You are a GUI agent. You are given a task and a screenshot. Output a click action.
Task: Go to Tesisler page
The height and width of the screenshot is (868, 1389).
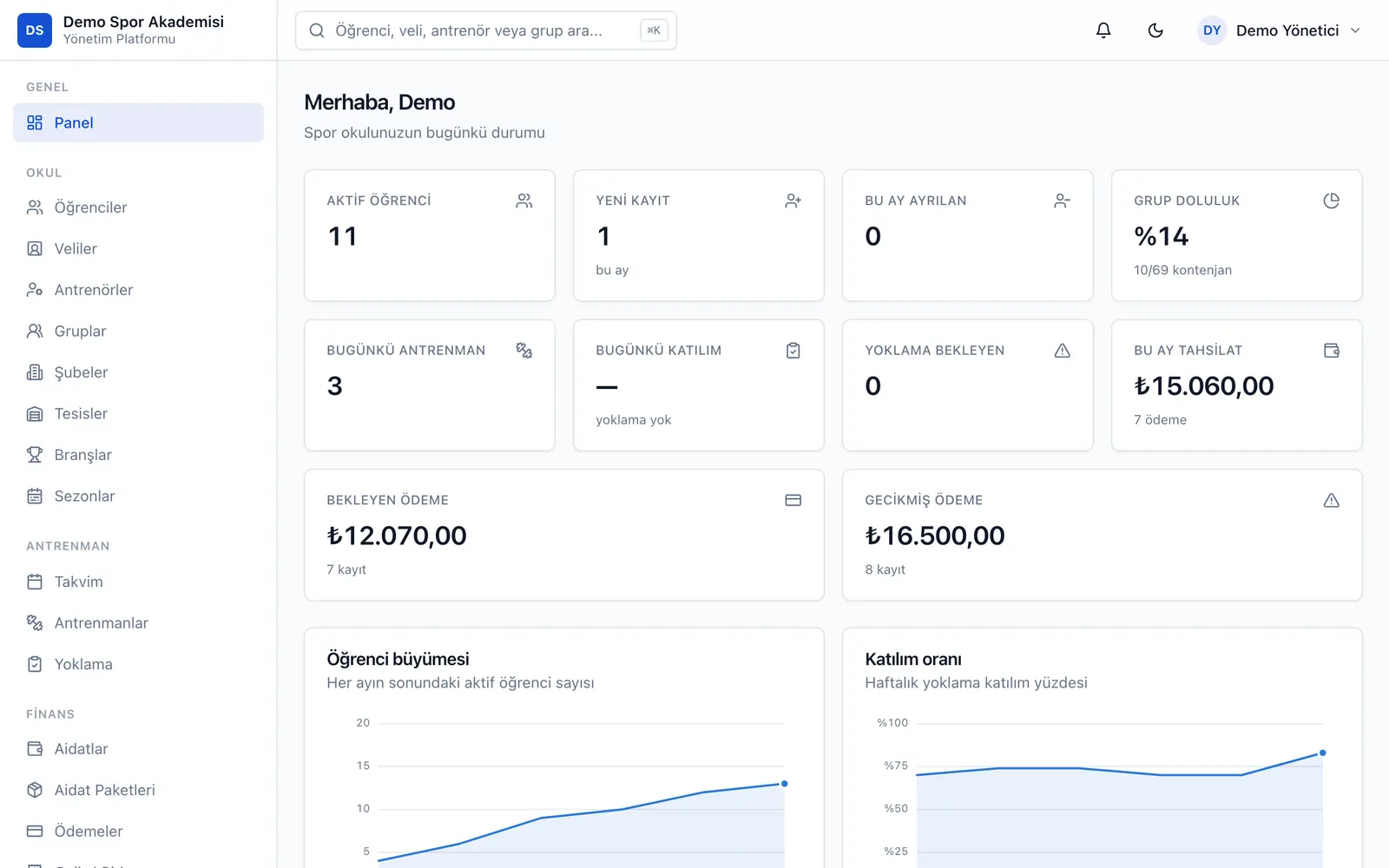(x=139, y=413)
